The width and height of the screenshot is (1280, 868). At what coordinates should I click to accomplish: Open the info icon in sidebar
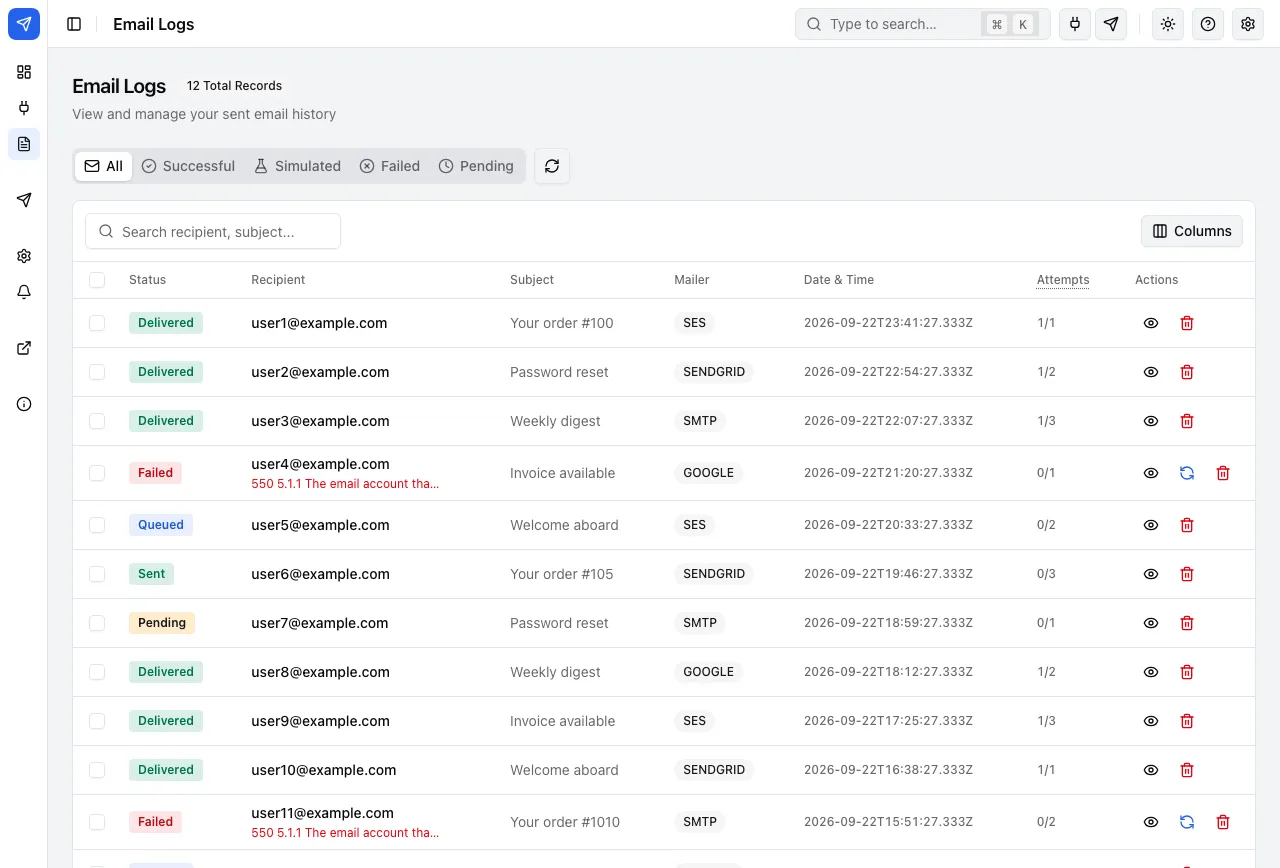(x=24, y=404)
